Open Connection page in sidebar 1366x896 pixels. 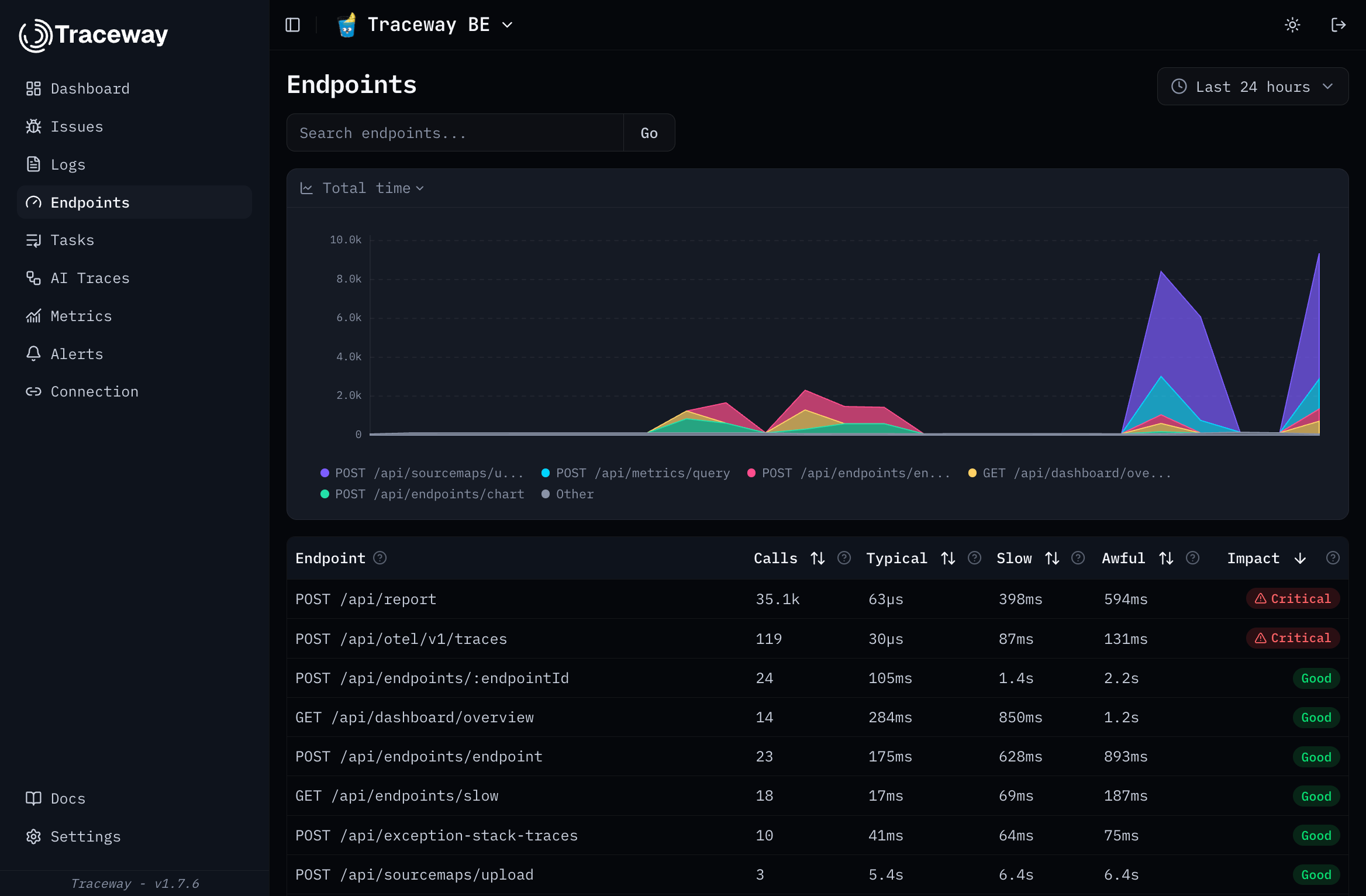coord(134,391)
